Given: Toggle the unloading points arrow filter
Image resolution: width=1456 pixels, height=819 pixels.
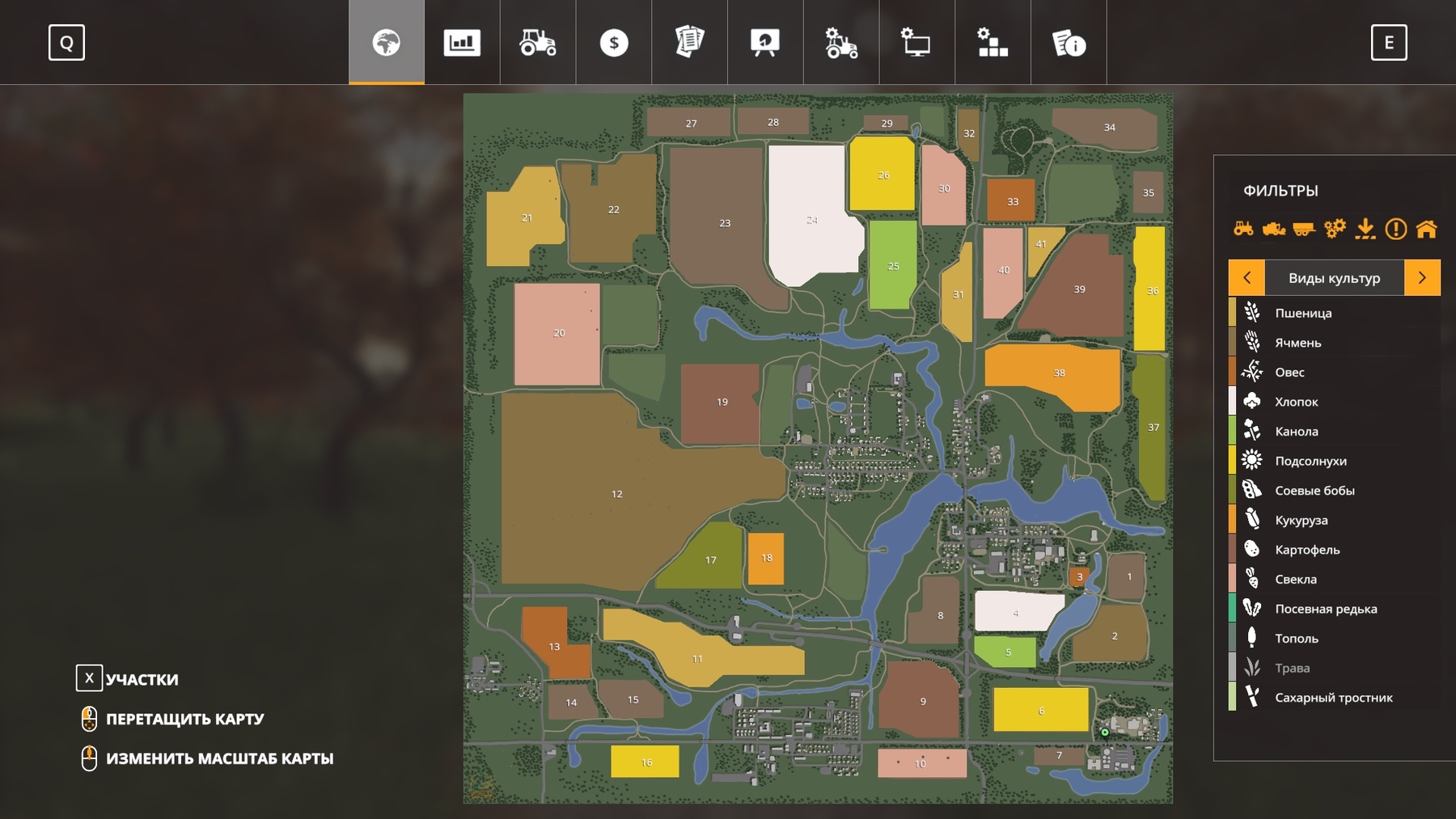Looking at the screenshot, I should (1365, 229).
